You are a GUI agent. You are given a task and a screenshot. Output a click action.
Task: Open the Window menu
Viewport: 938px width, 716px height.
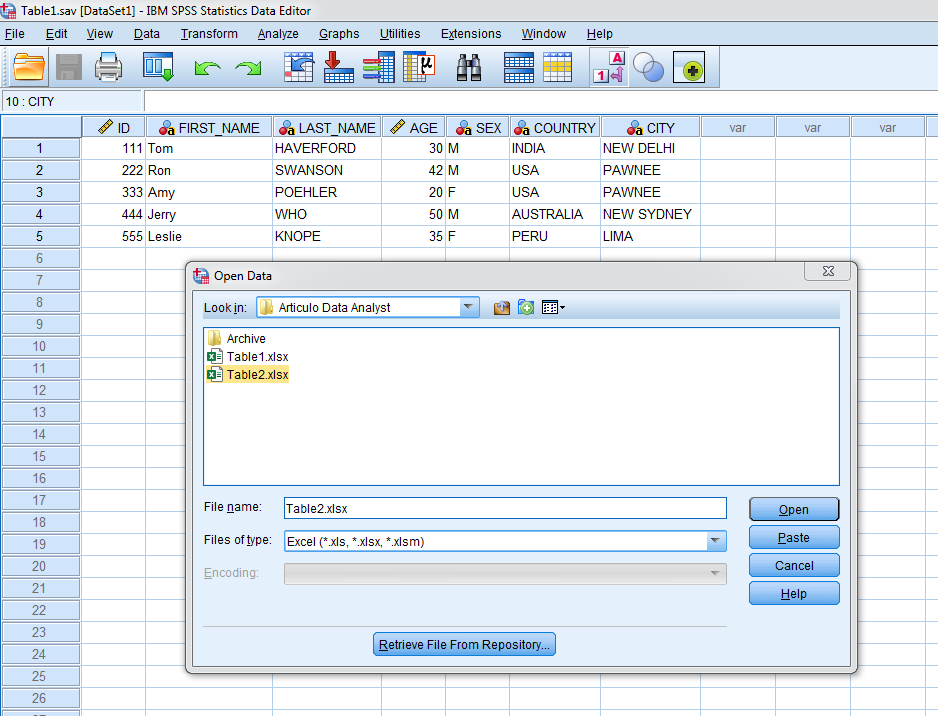[543, 34]
